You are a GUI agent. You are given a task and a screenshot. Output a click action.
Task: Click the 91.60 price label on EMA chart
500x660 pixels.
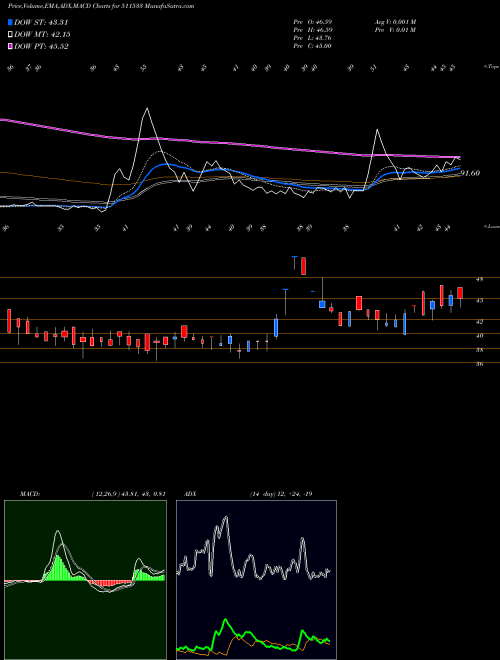[470, 173]
